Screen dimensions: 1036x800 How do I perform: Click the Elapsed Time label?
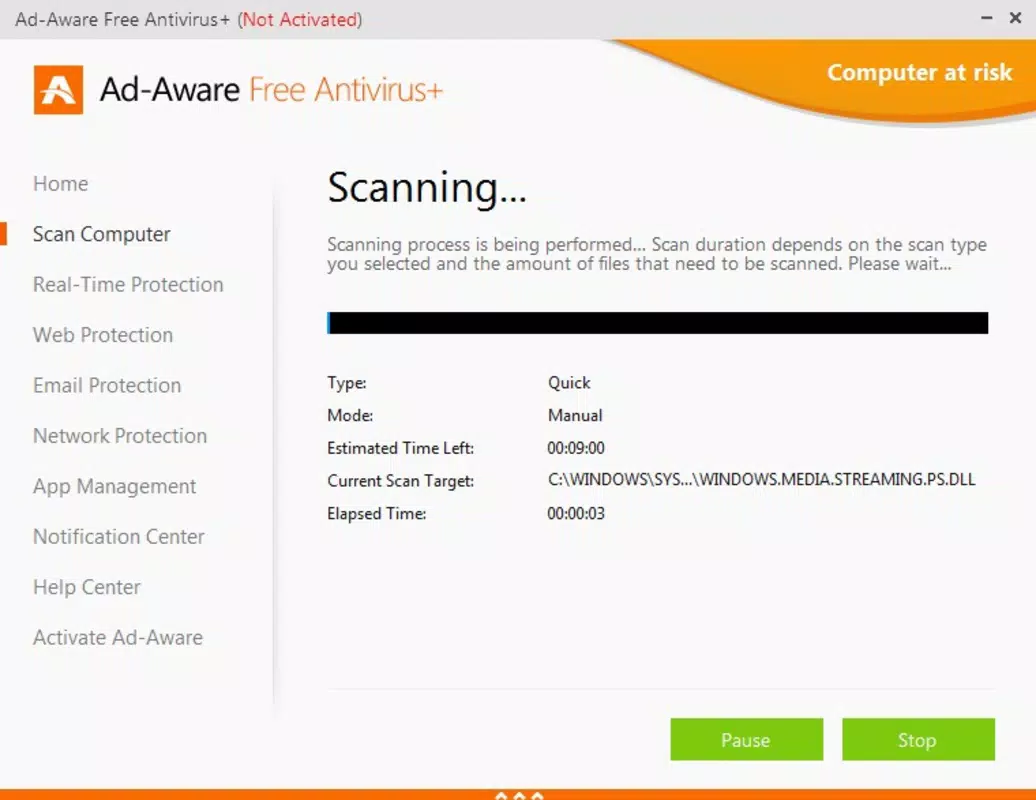coord(377,513)
